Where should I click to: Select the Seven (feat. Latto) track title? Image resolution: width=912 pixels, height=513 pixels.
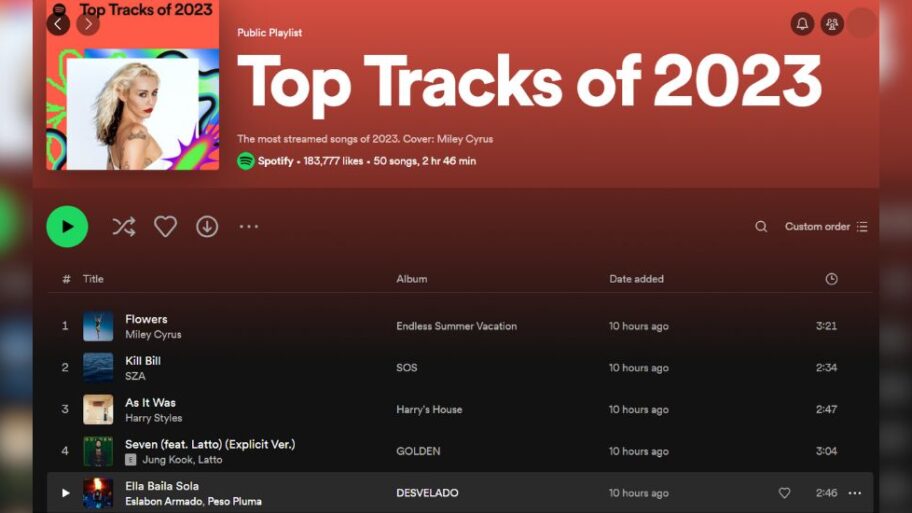210,444
